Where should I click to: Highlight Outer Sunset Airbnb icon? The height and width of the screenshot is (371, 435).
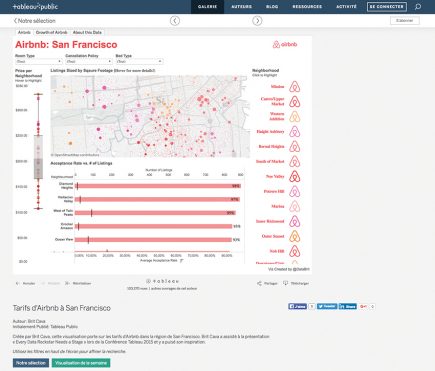295,236
